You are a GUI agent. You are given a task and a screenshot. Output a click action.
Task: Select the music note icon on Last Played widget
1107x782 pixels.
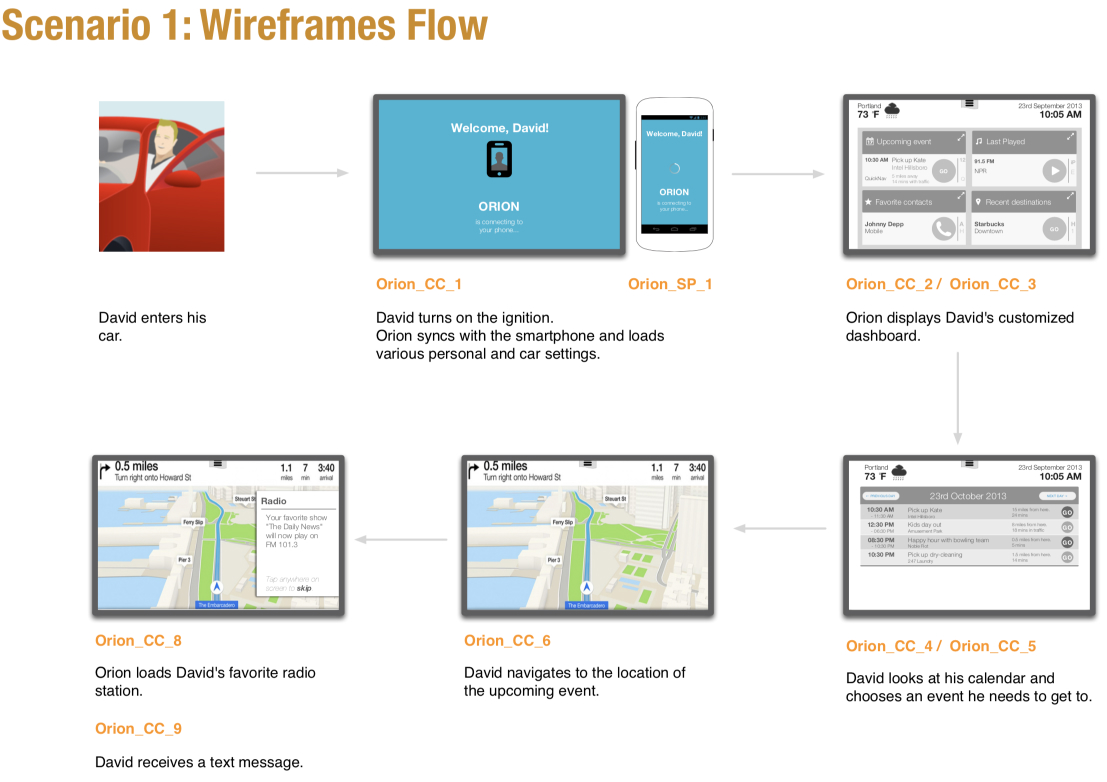pyautogui.click(x=979, y=141)
